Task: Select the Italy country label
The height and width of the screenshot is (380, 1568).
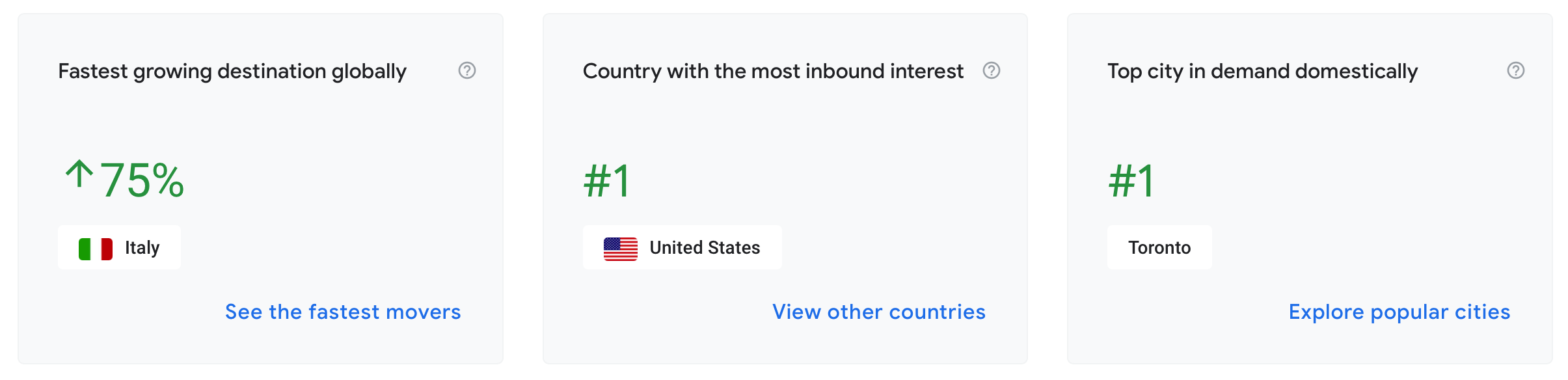Action: [x=142, y=248]
